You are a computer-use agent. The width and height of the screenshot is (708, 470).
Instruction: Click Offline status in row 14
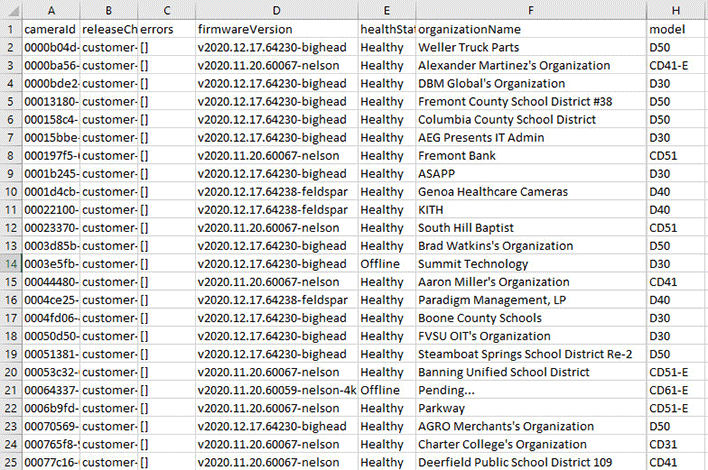tap(387, 264)
